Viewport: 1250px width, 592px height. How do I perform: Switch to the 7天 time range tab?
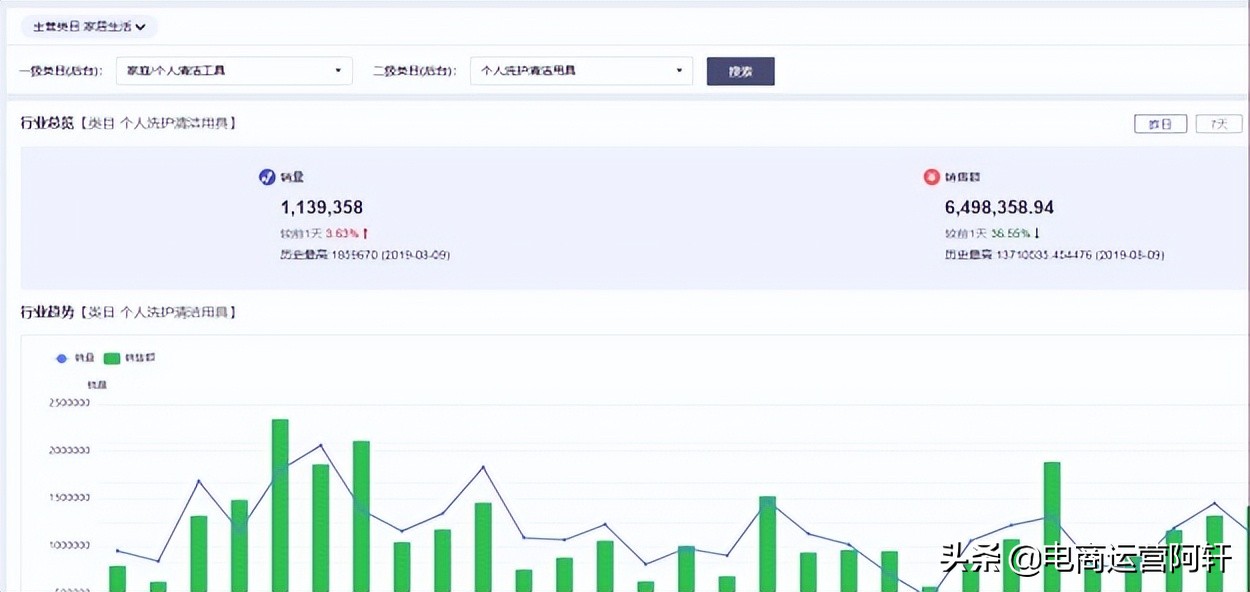point(1219,122)
